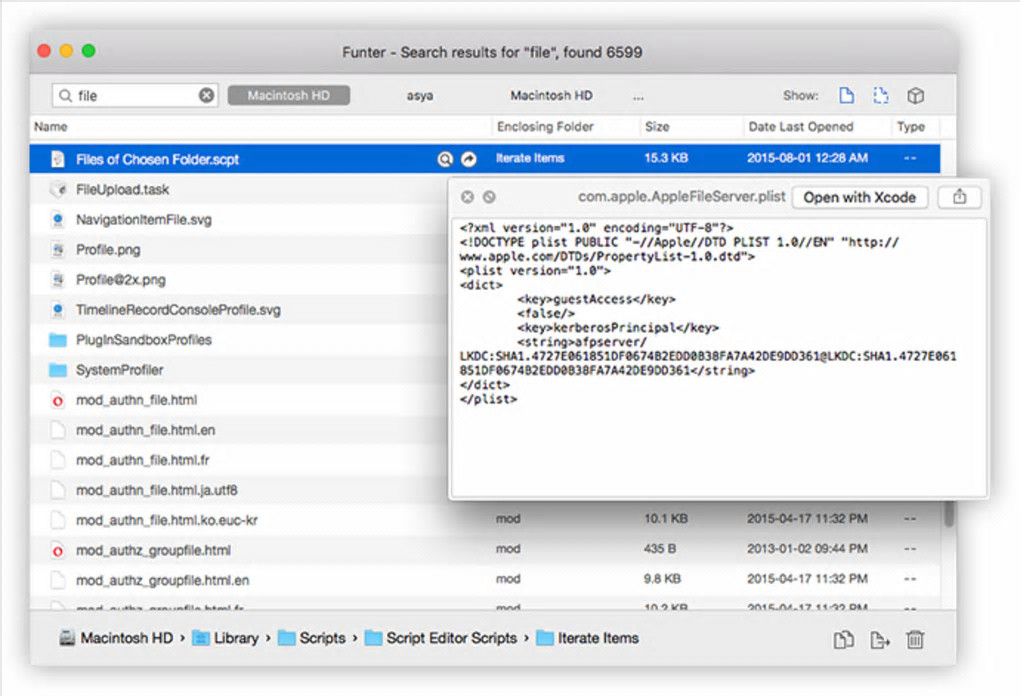Screen dimensions: 1020x696
Task: Click Iterate Items in path bar
Action: pyautogui.click(x=587, y=639)
